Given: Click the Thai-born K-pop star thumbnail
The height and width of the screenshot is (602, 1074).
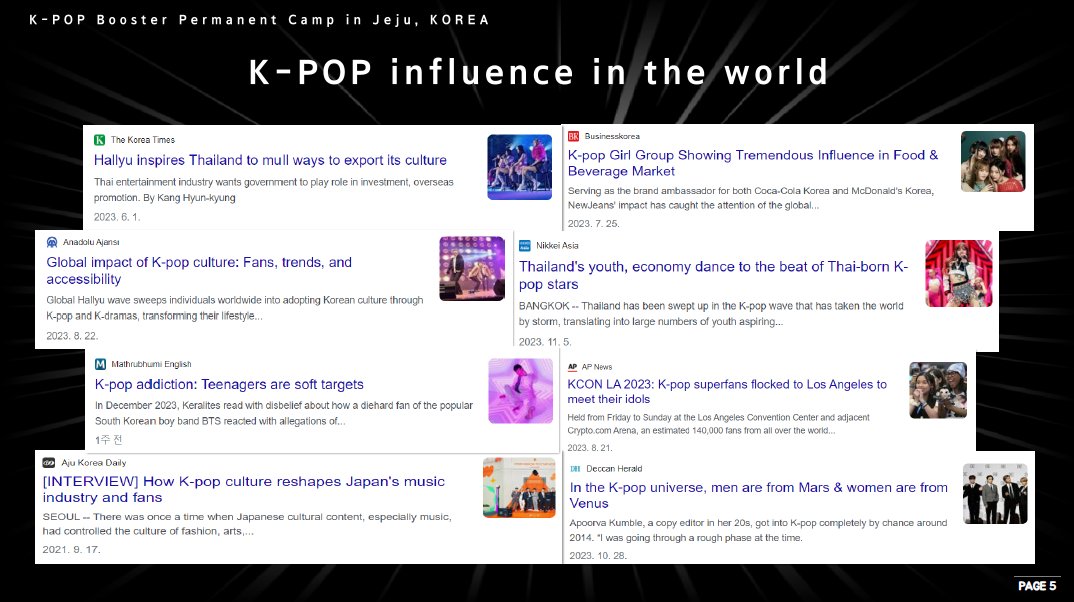Looking at the screenshot, I should pos(958,273).
